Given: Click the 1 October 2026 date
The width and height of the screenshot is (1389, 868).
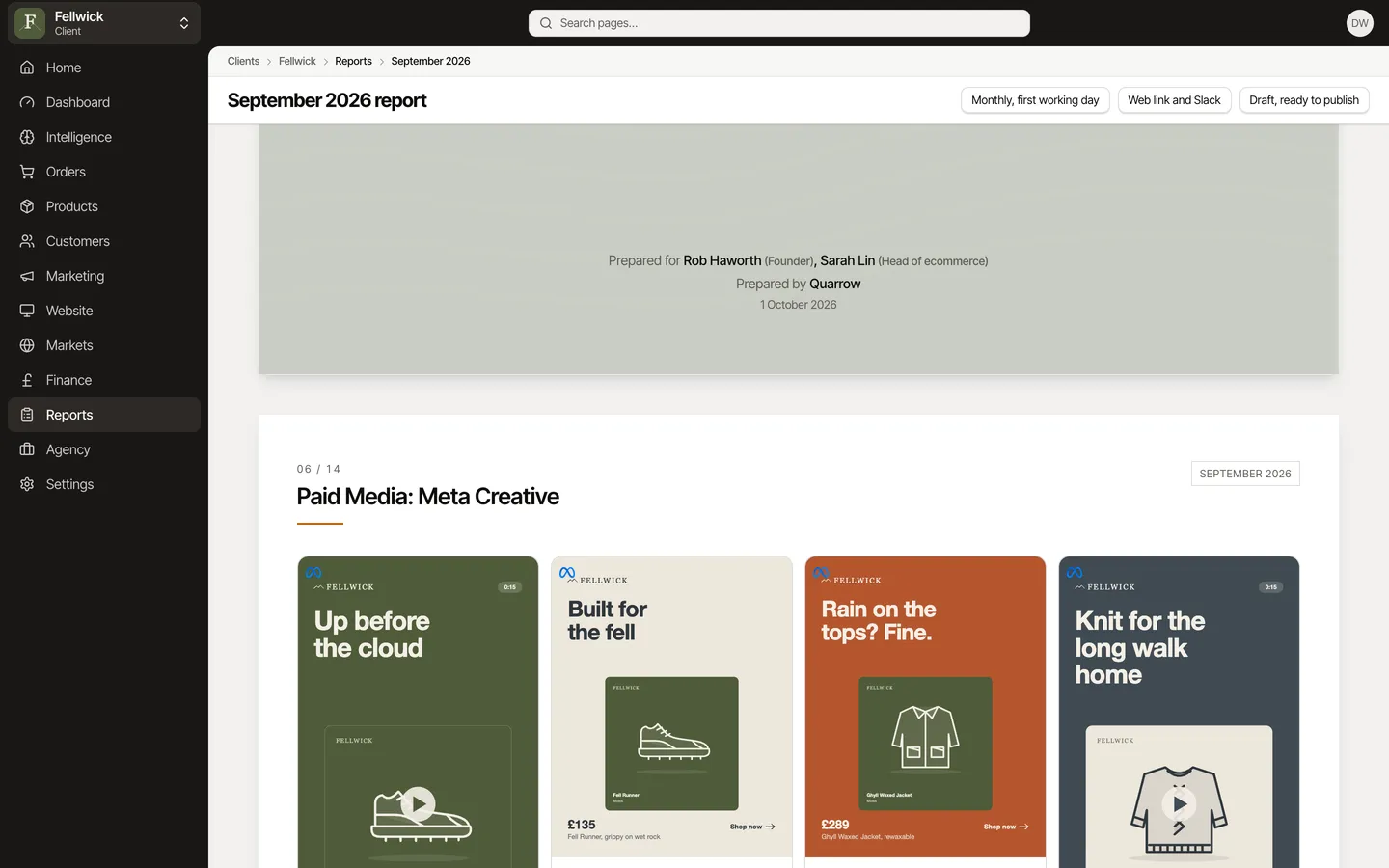Looking at the screenshot, I should pos(799,305).
